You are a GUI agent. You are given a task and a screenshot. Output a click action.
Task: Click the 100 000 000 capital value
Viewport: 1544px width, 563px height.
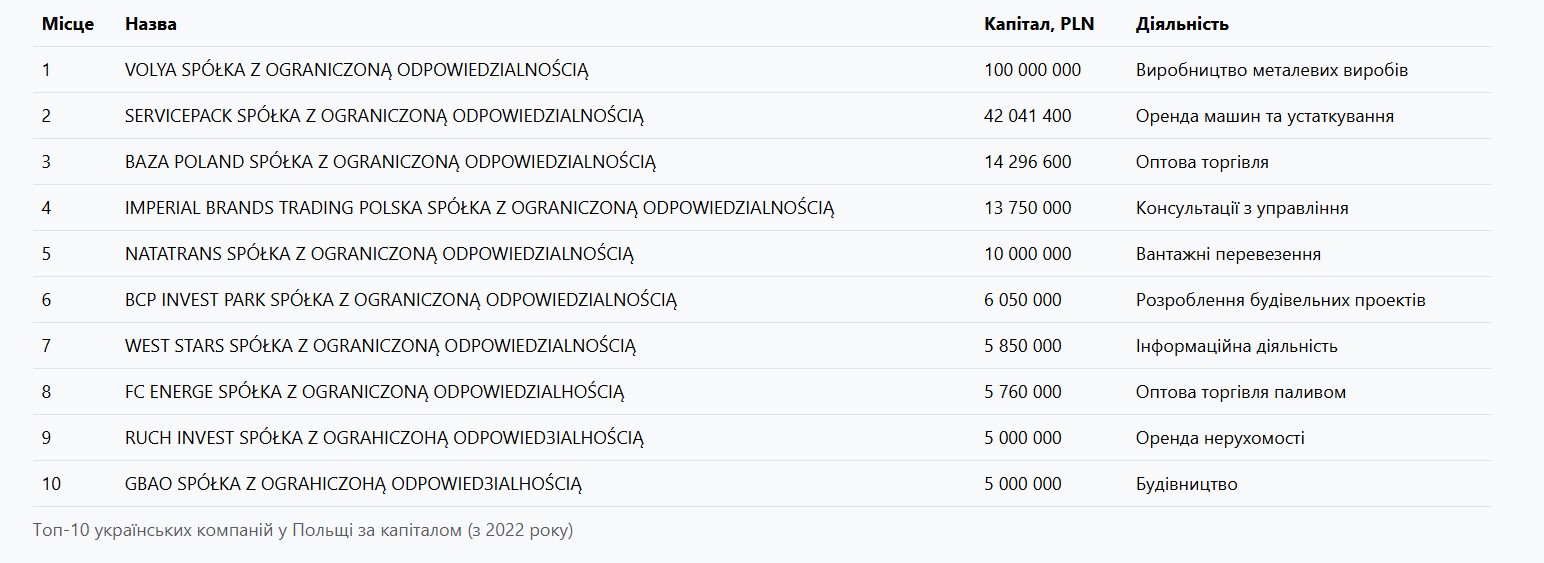(1032, 70)
